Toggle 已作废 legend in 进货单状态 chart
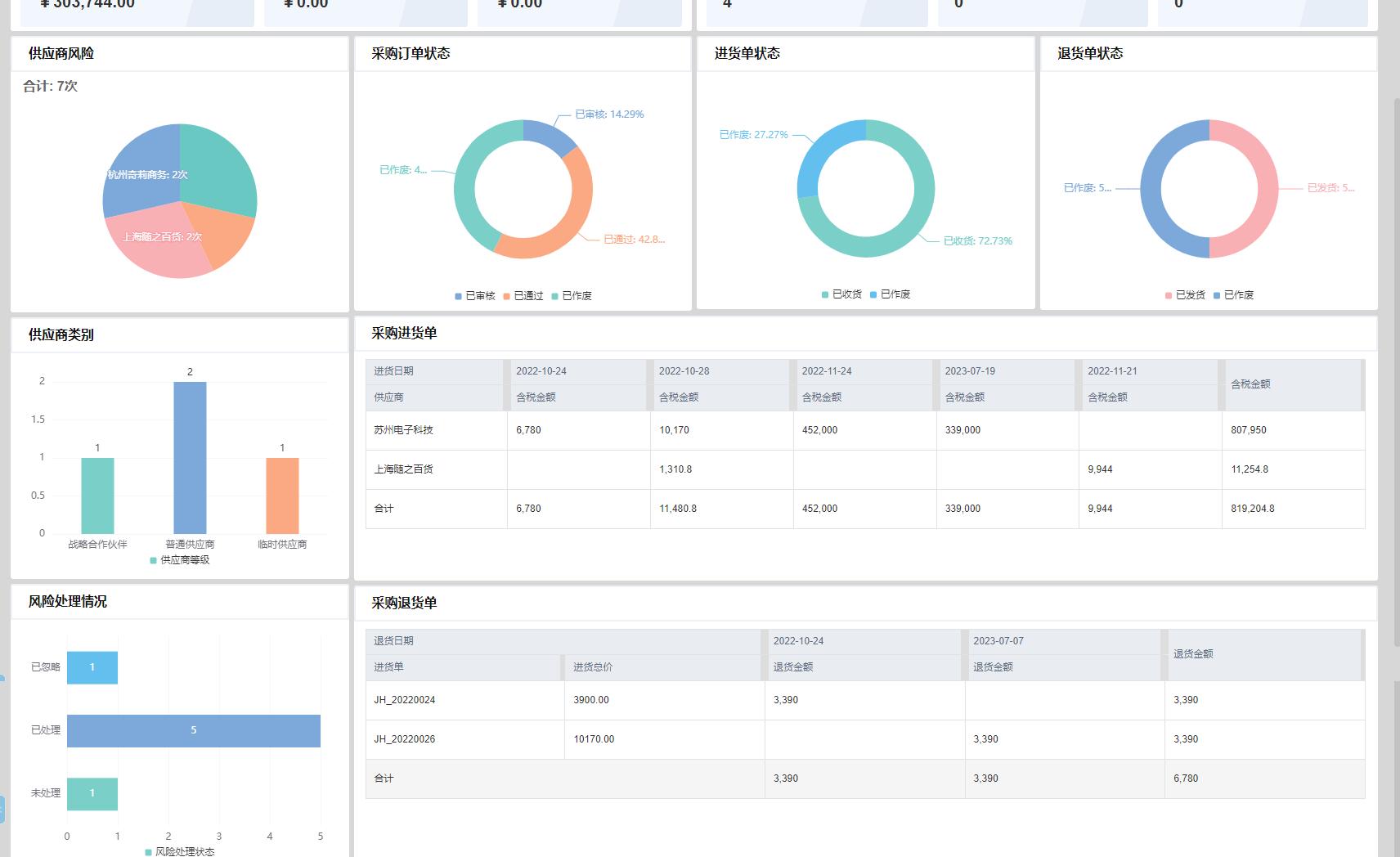 point(890,294)
